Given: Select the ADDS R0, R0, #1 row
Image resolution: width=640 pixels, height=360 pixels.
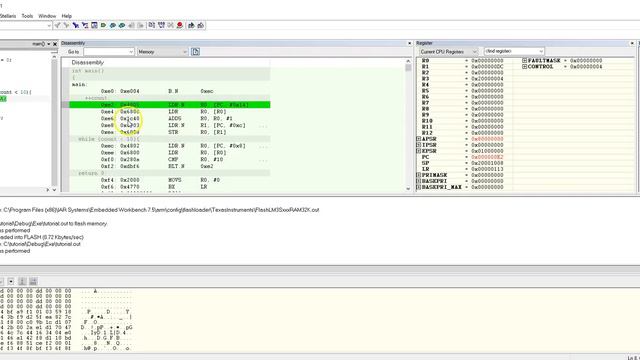Looking at the screenshot, I should click(170, 118).
